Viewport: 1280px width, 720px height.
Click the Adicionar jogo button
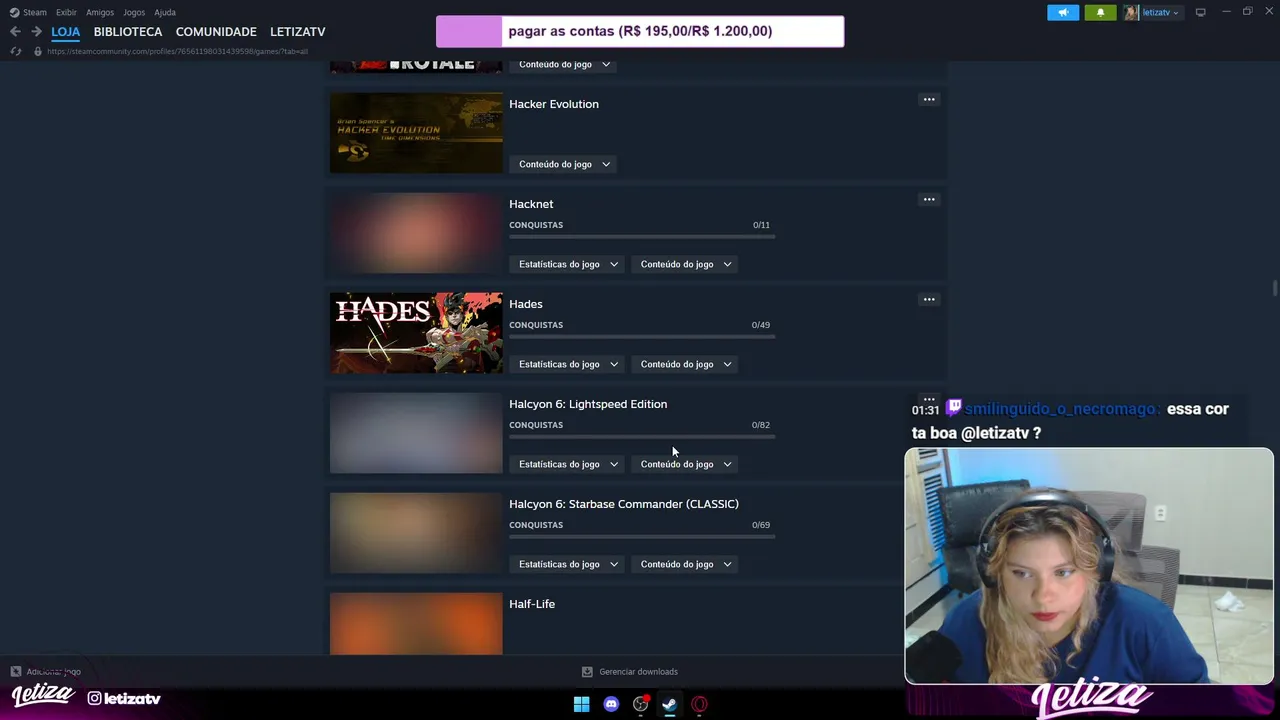(x=46, y=672)
